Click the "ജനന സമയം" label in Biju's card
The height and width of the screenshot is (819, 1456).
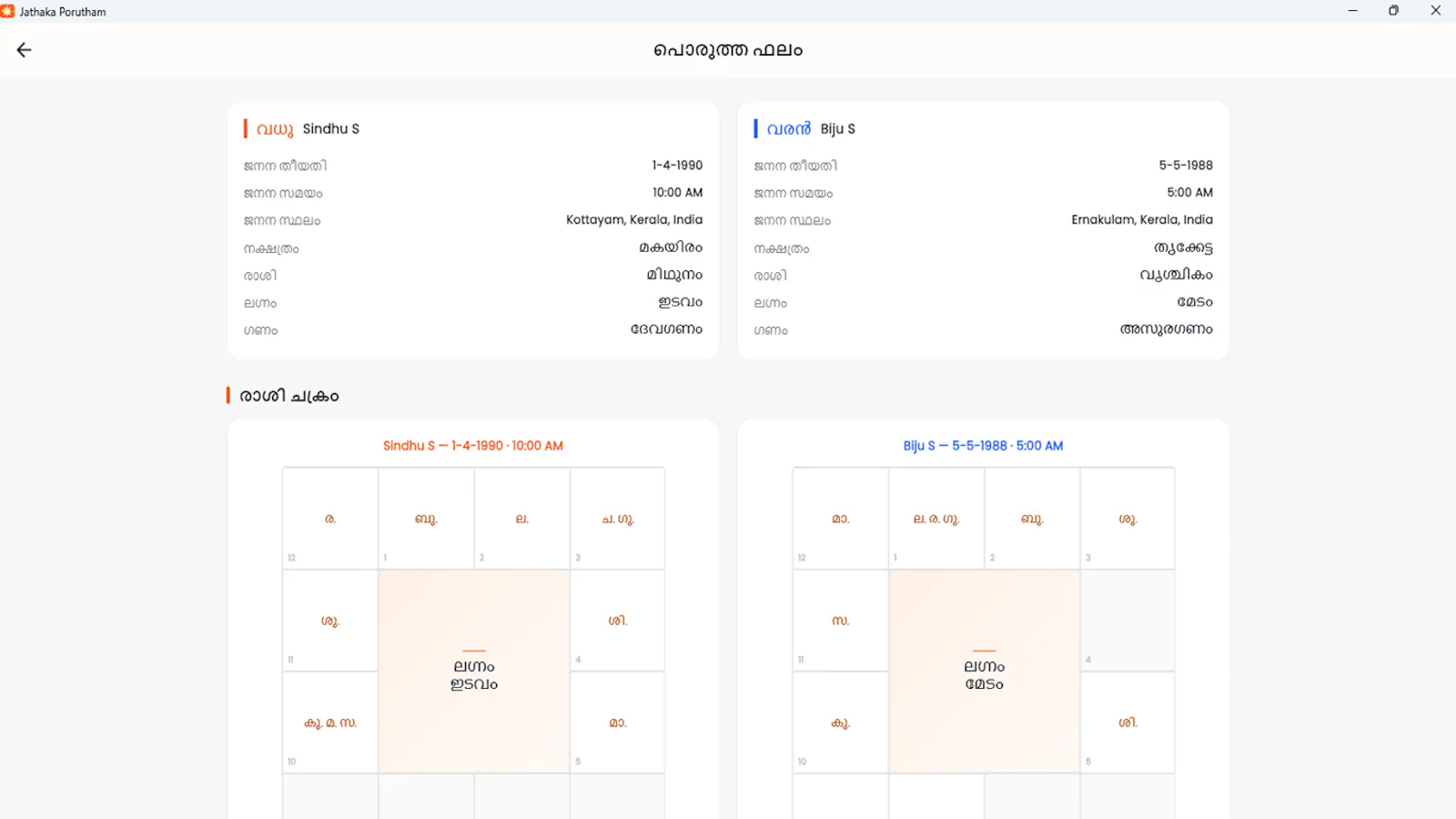tap(794, 193)
